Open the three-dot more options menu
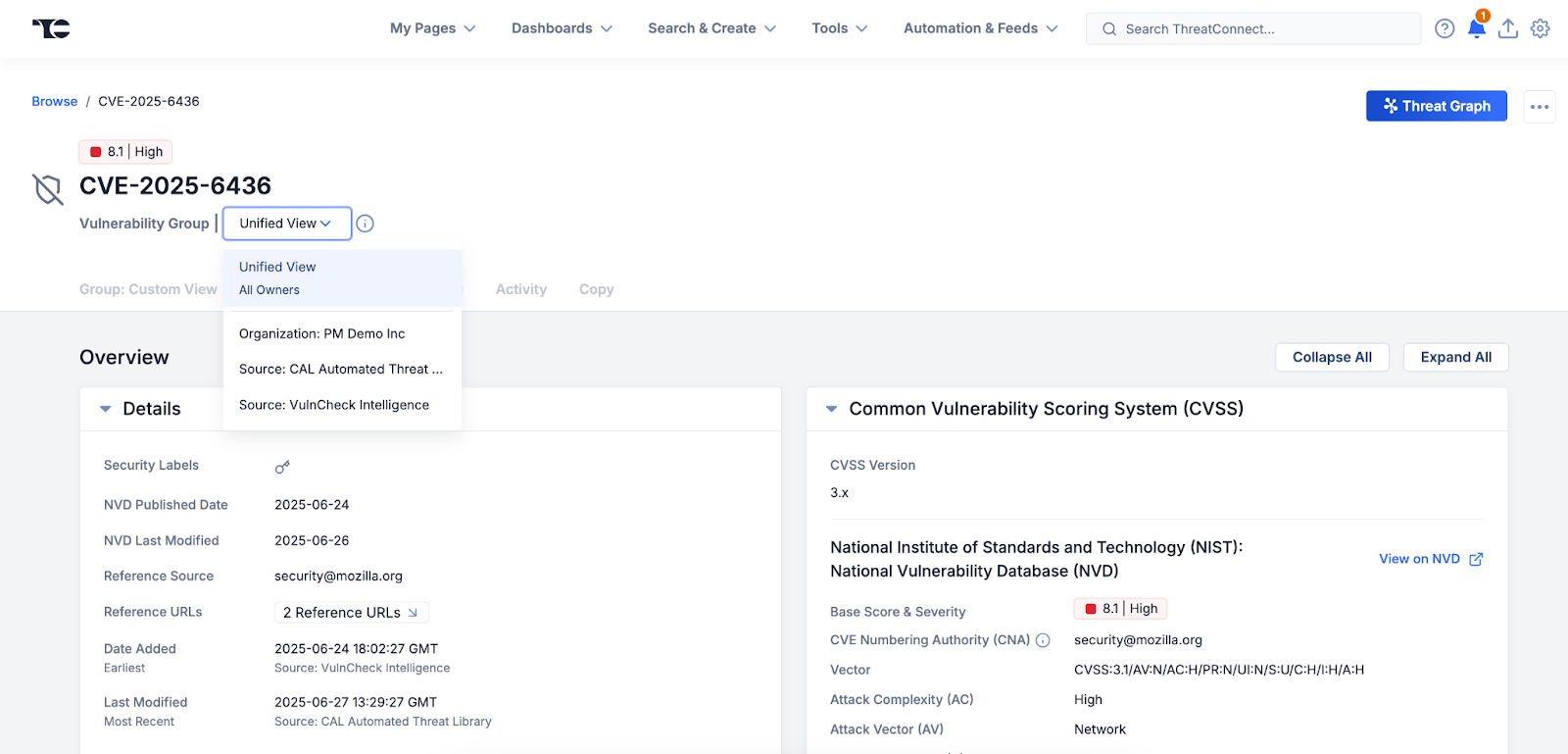 point(1540,106)
